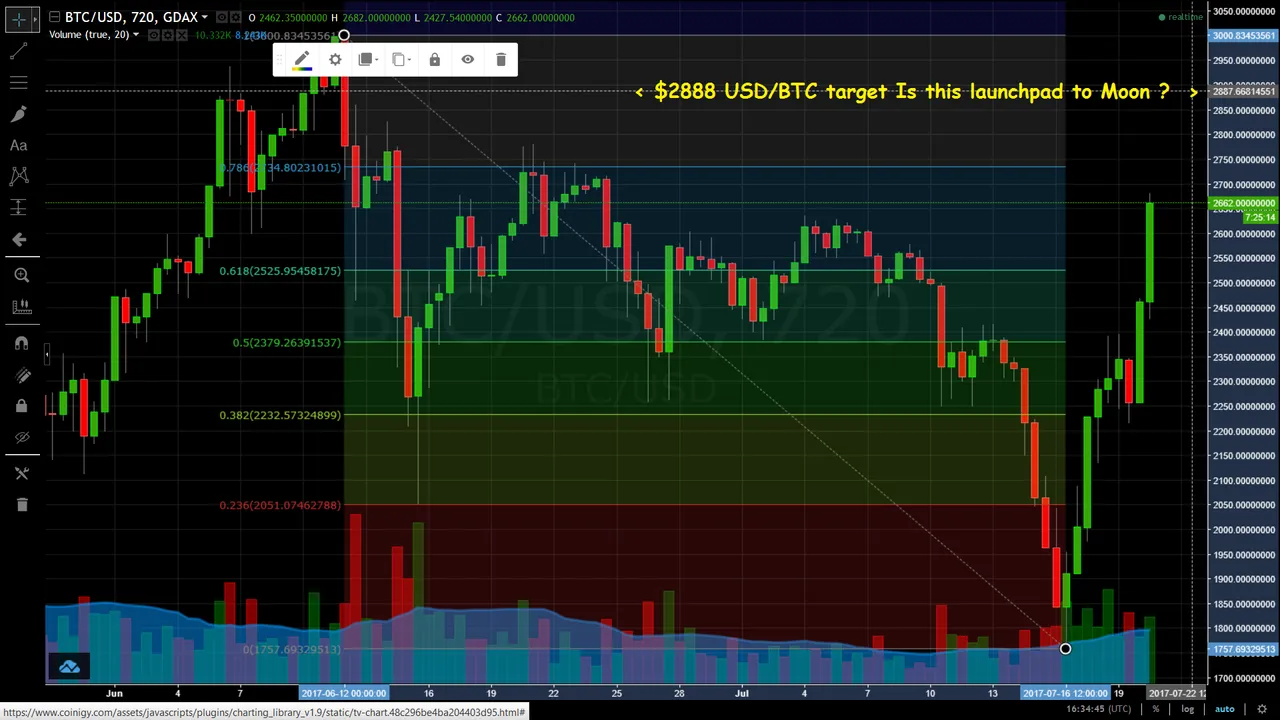Image resolution: width=1280 pixels, height=720 pixels.
Task: Open visual order layers dropdown
Action: (x=367, y=60)
